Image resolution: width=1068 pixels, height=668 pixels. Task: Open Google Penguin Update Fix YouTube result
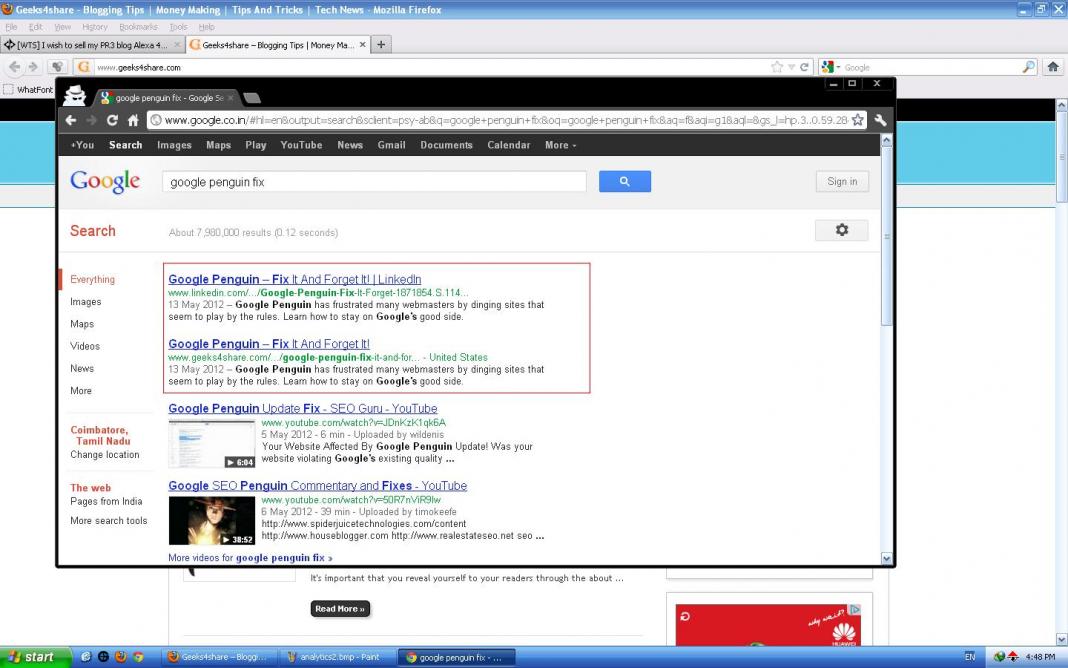pyautogui.click(x=303, y=409)
